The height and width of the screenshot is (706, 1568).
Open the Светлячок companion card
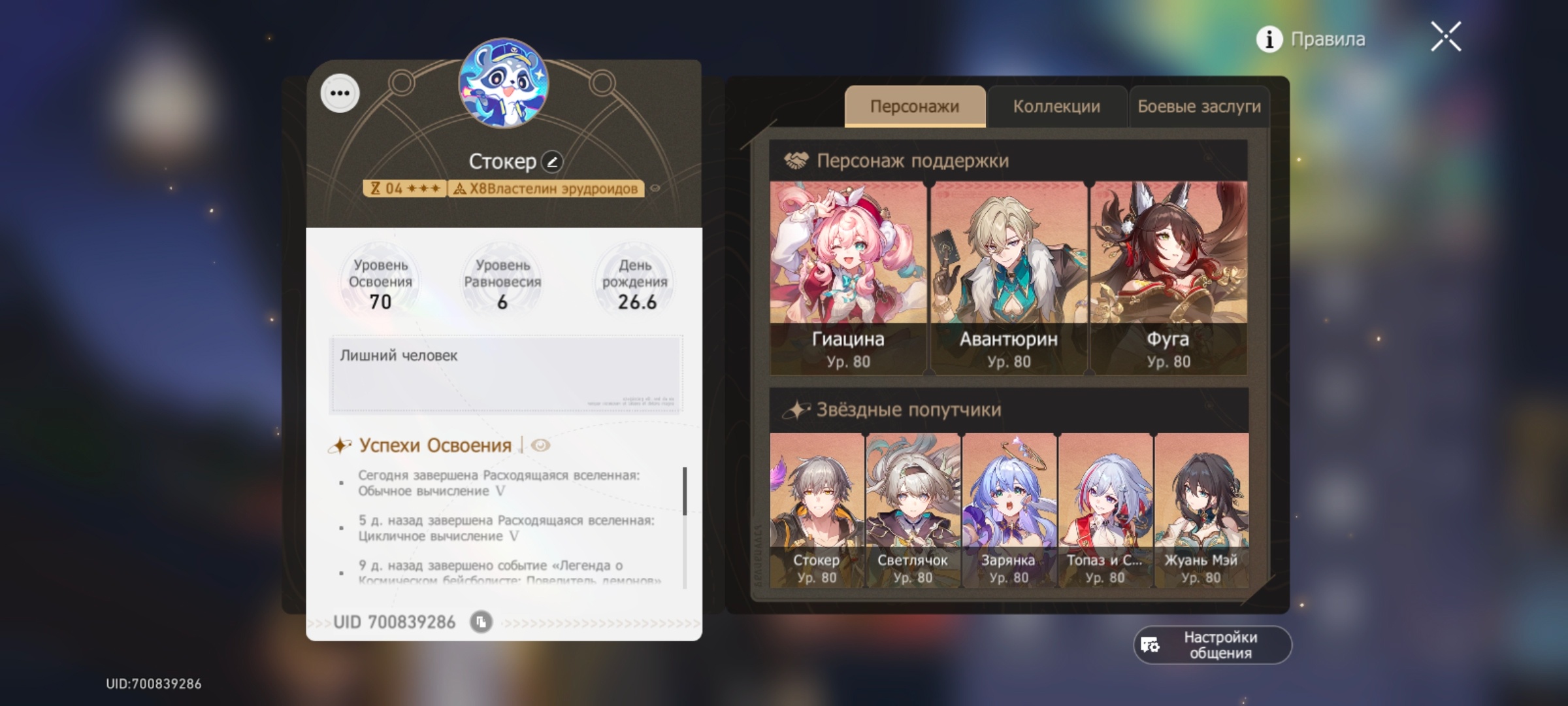(913, 511)
